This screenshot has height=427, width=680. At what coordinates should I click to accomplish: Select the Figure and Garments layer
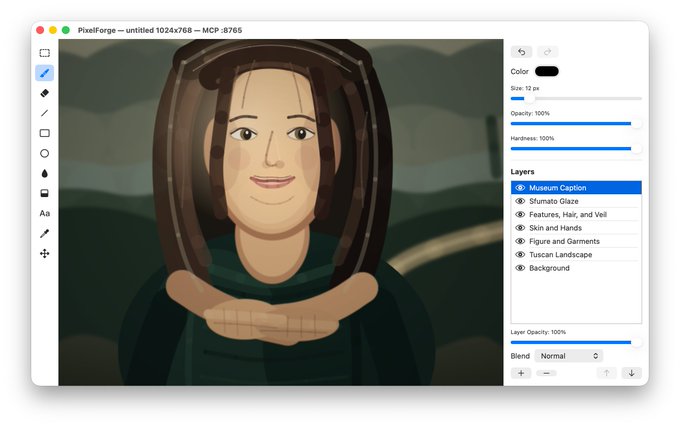576,241
